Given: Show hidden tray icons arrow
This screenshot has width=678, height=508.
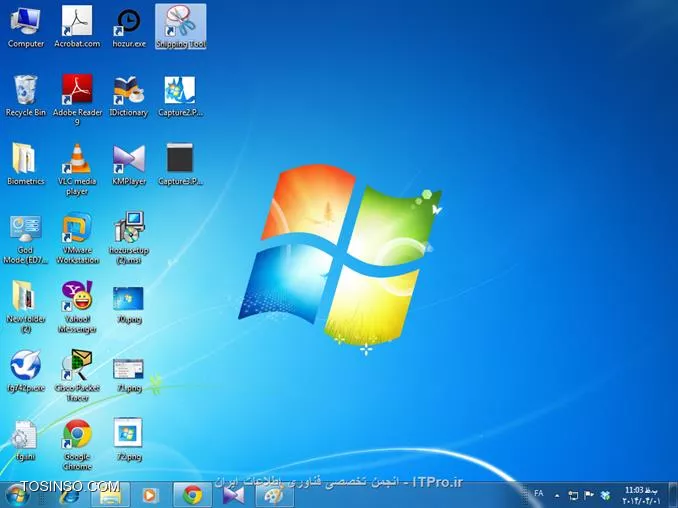Looking at the screenshot, I should click(557, 495).
